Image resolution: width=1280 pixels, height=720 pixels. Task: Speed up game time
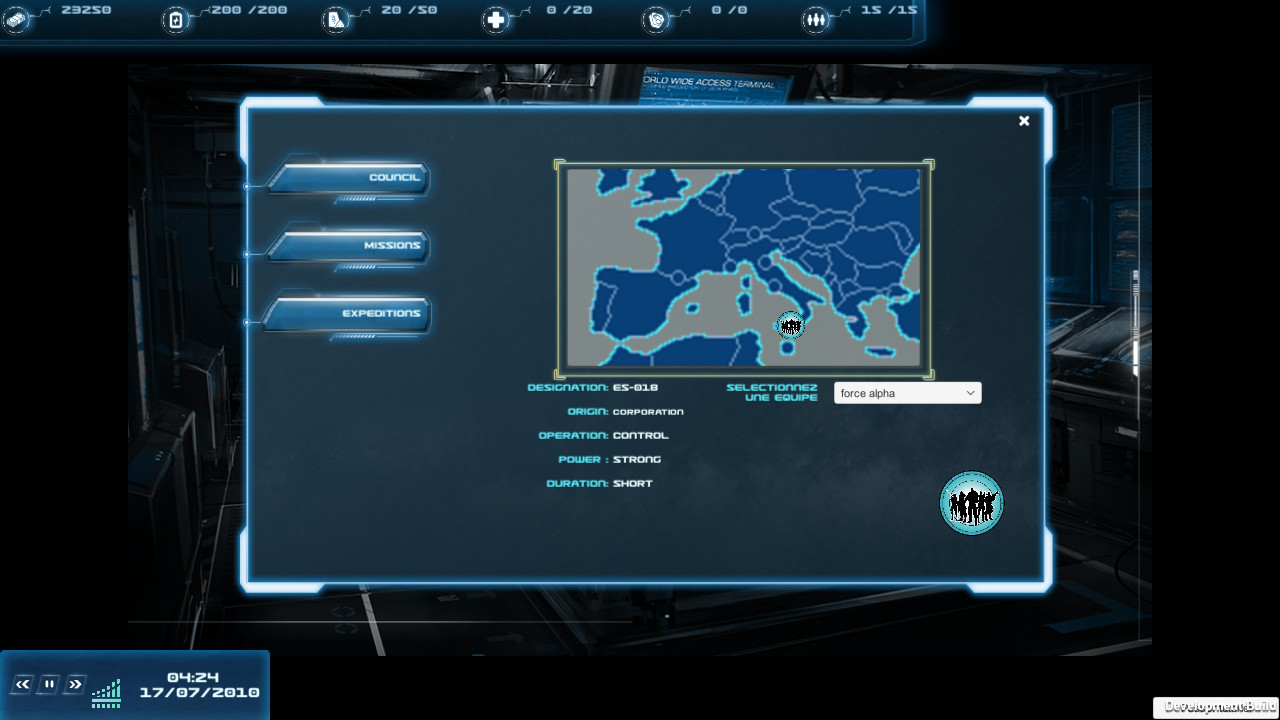(74, 684)
